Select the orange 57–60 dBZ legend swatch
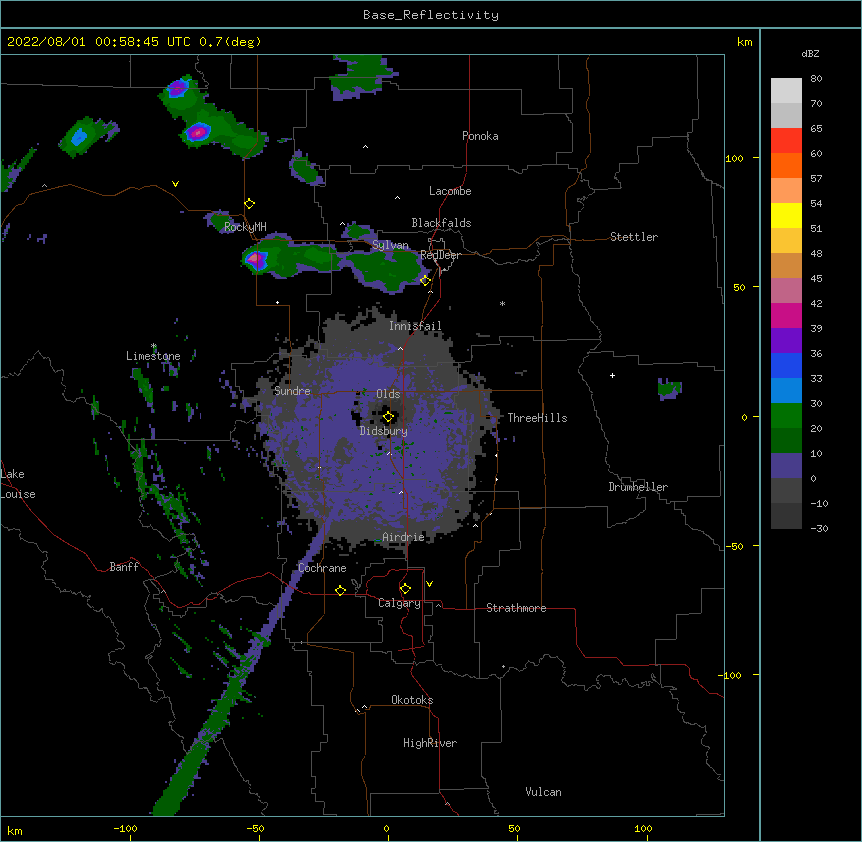The image size is (862, 842). [786, 166]
